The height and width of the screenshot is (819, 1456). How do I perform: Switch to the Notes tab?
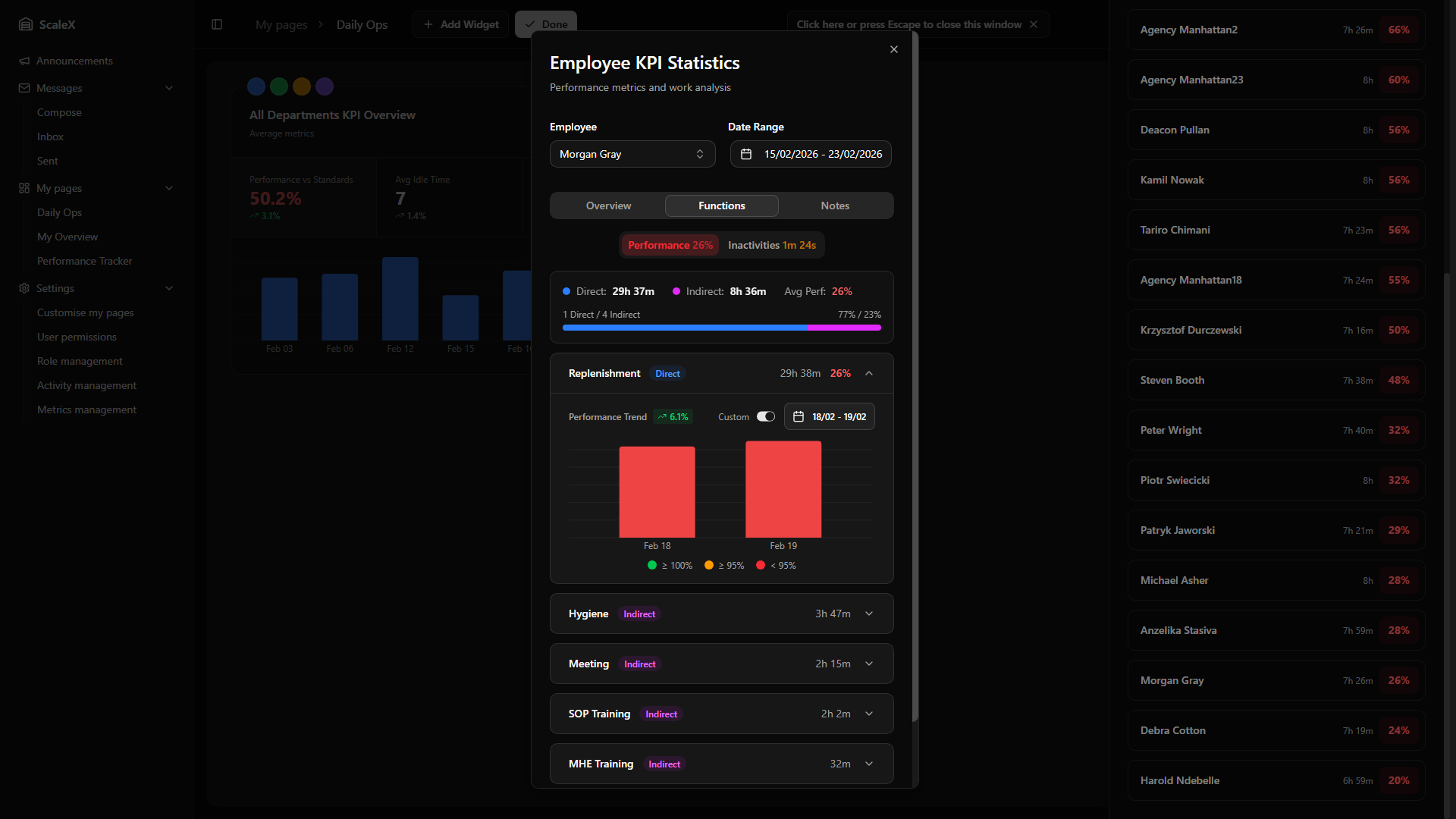click(x=835, y=206)
